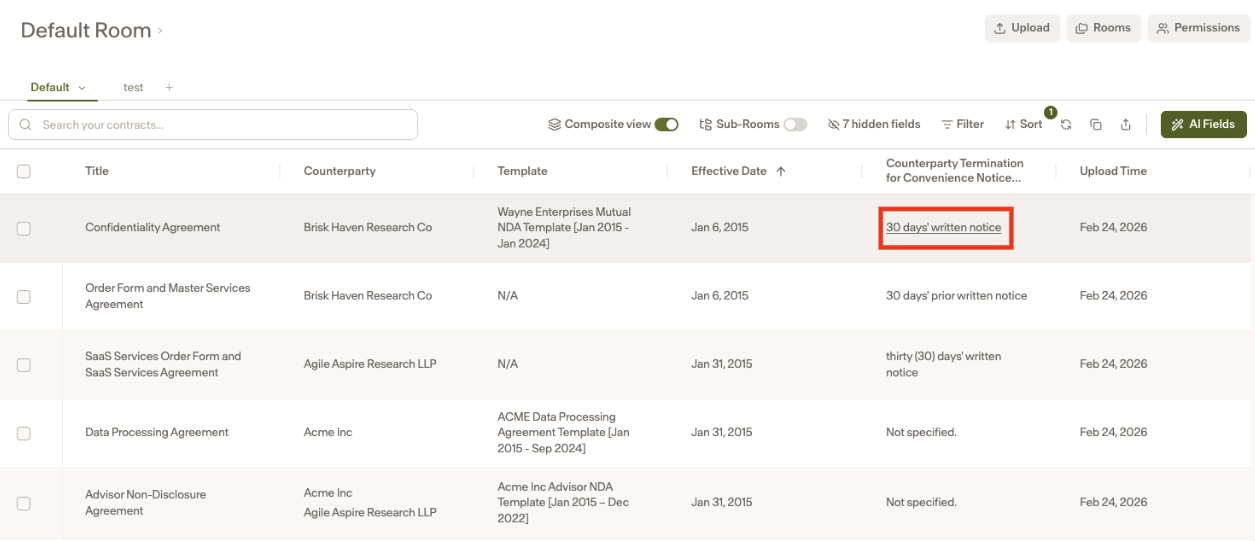Open Advisor Non-Disclosure Agreement title

(x=146, y=503)
